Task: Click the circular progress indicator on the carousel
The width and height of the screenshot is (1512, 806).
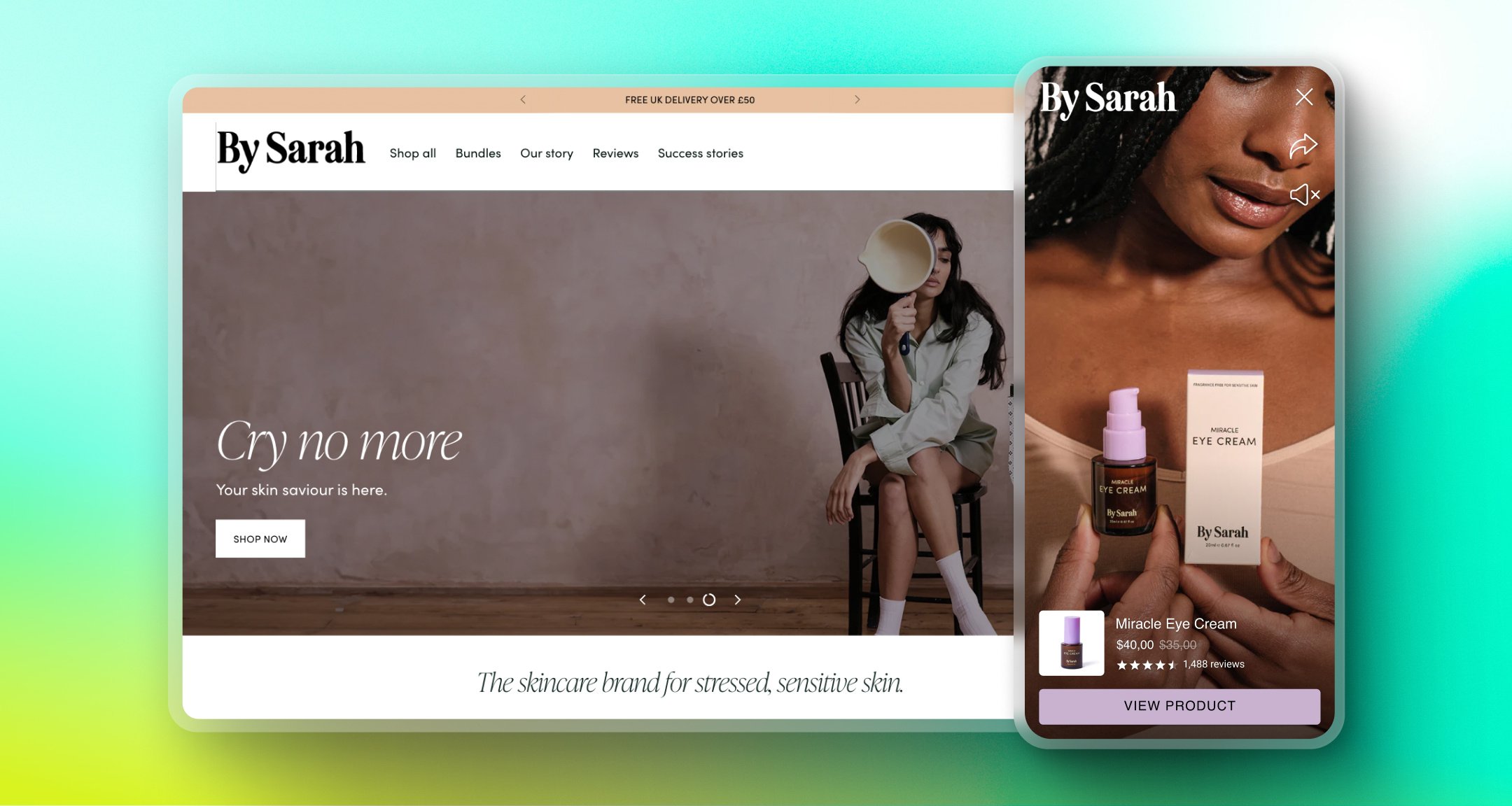Action: click(709, 600)
